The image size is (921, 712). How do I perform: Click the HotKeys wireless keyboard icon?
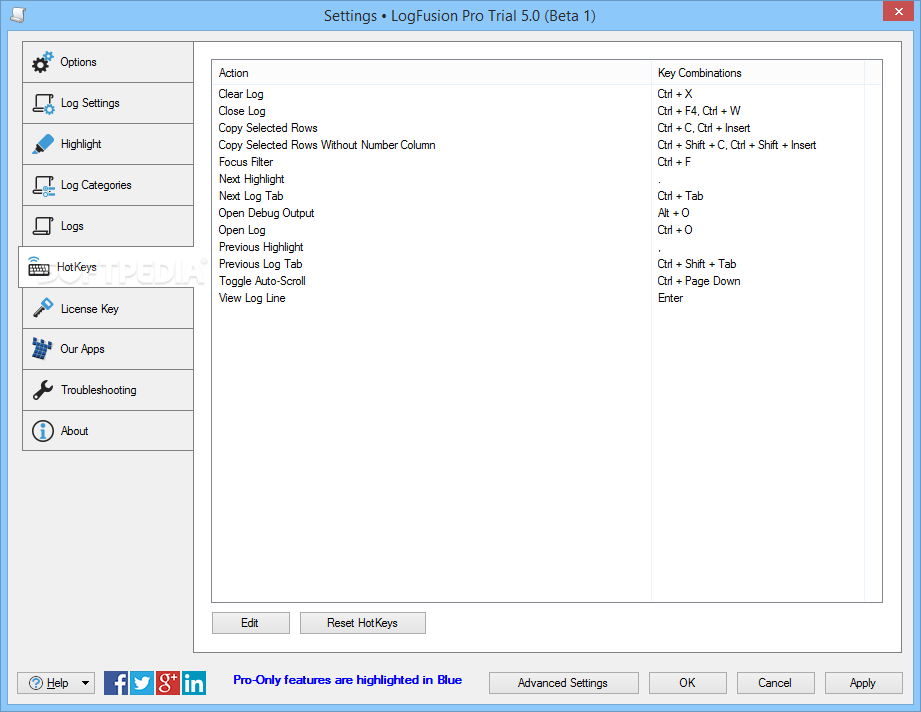(39, 267)
